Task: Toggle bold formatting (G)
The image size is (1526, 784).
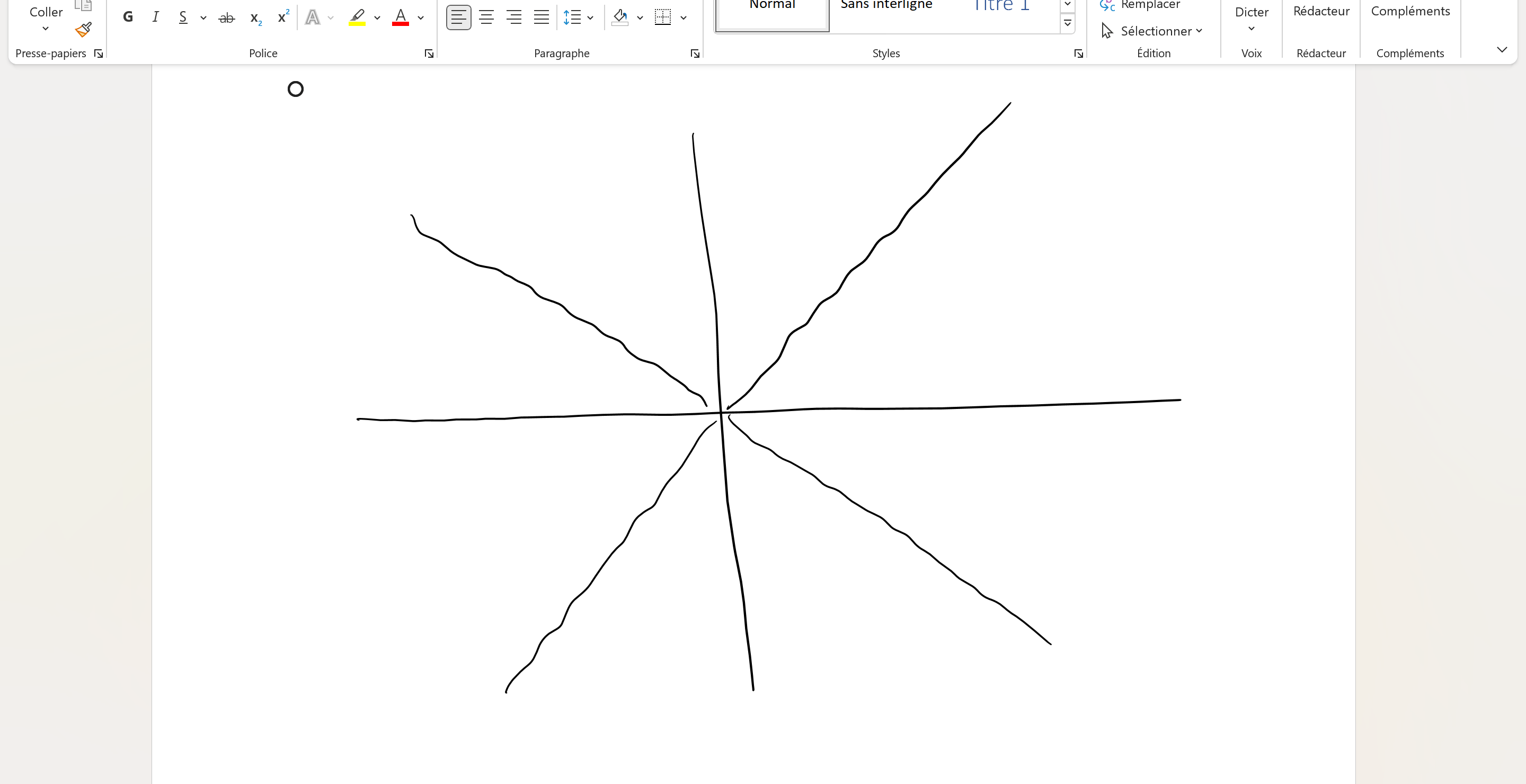Action: tap(127, 17)
